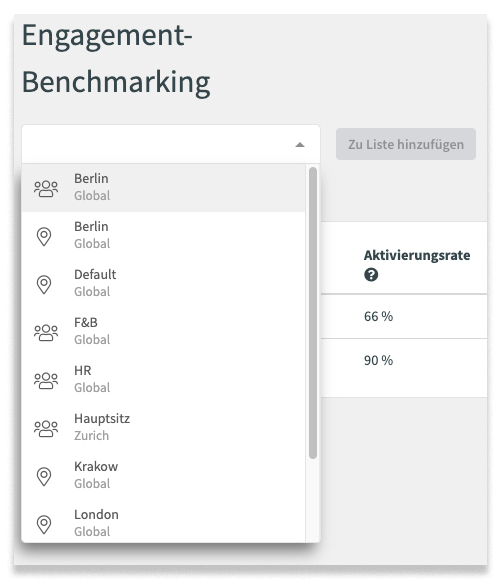
Task: Pick F&B Global from the list
Action: click(163, 332)
